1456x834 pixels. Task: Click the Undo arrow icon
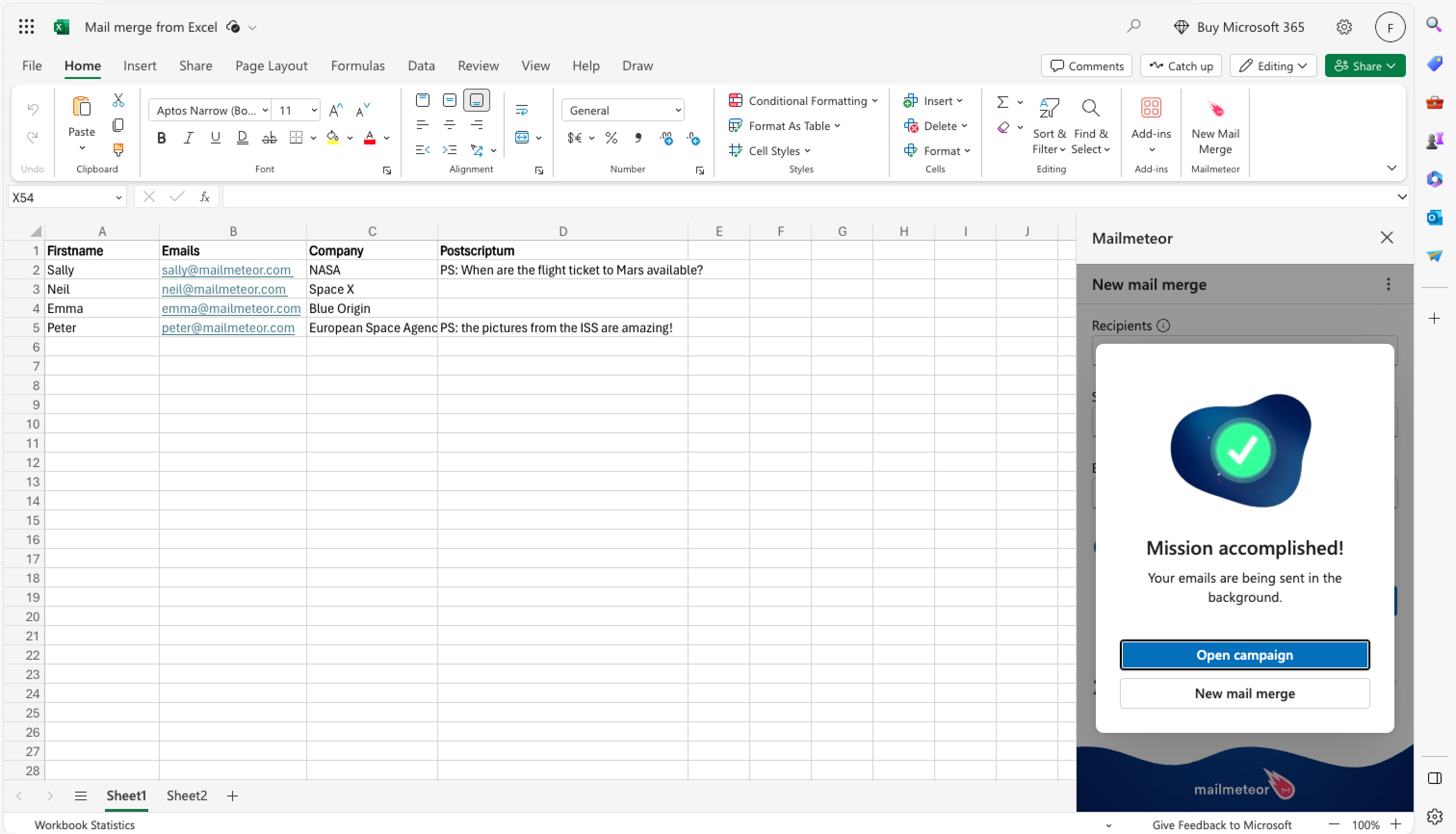tap(33, 108)
